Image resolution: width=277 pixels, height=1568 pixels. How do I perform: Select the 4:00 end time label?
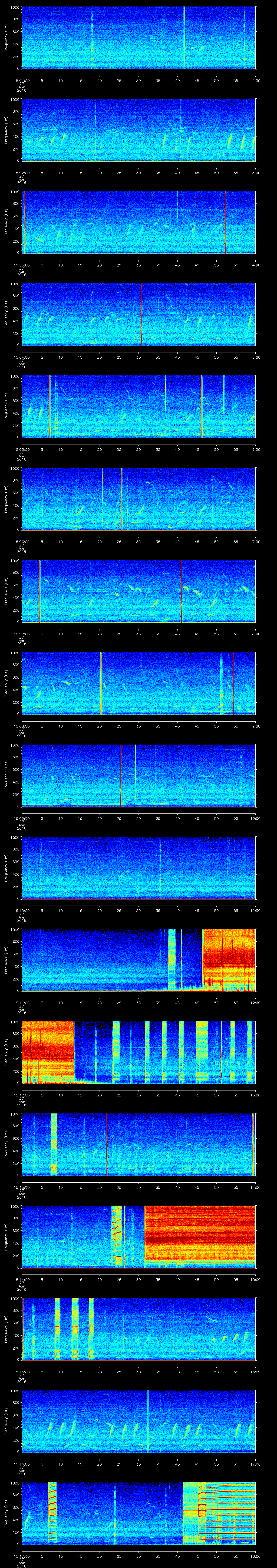point(256,265)
